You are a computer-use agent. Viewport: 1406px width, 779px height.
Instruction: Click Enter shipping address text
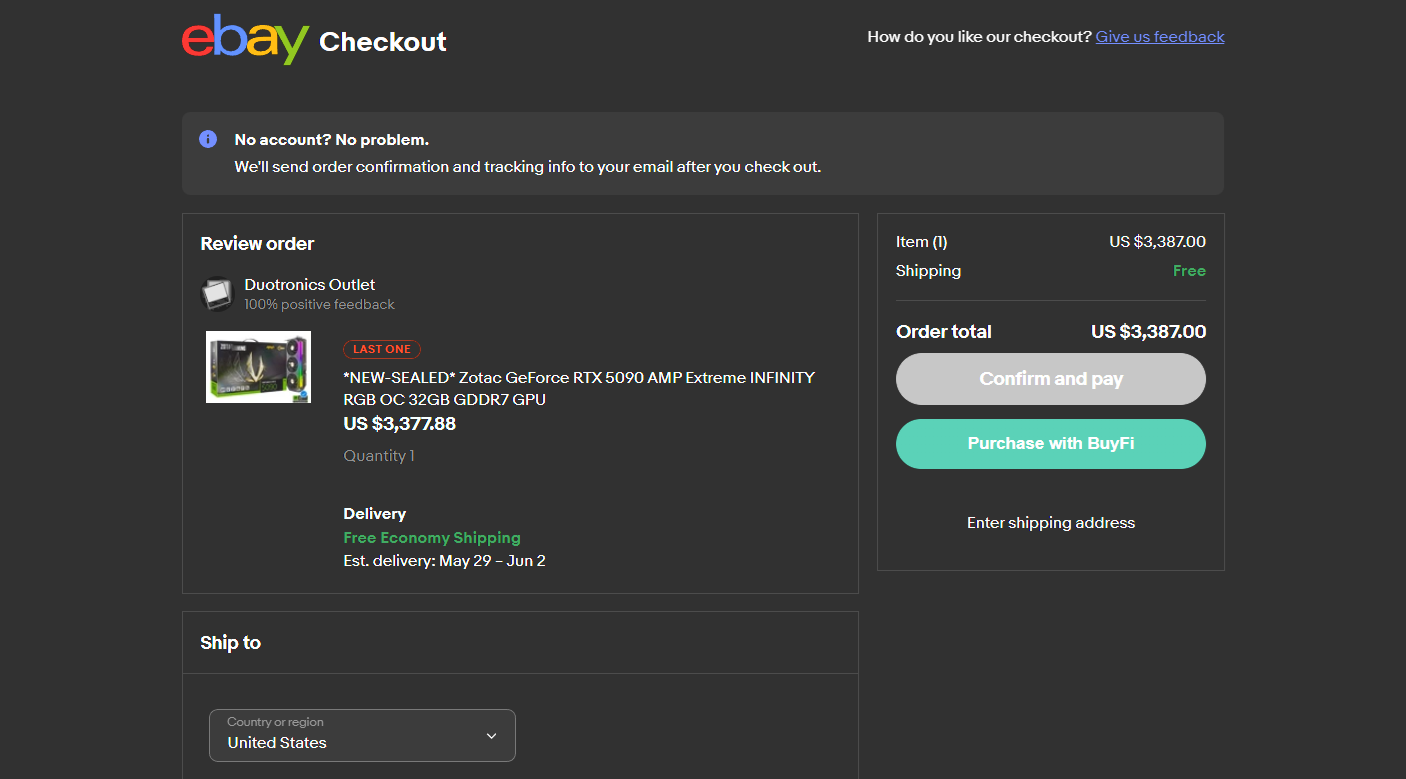tap(1051, 523)
